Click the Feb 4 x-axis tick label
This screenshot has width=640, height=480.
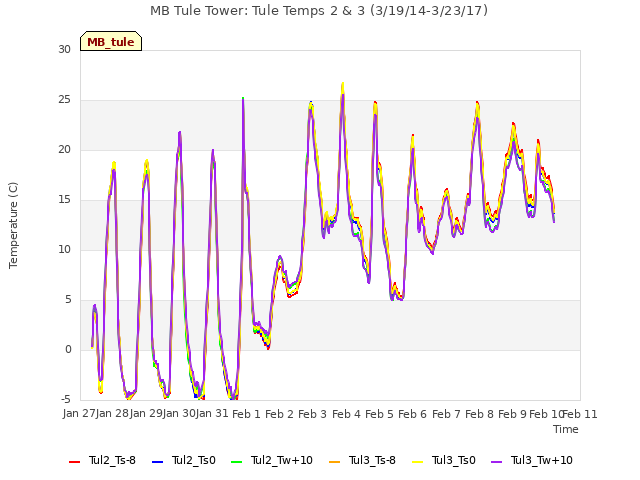pos(346,414)
